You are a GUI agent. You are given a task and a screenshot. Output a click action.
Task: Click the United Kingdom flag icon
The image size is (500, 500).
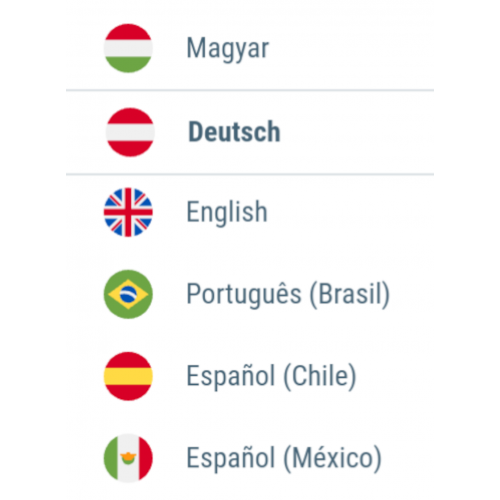[x=128, y=212]
